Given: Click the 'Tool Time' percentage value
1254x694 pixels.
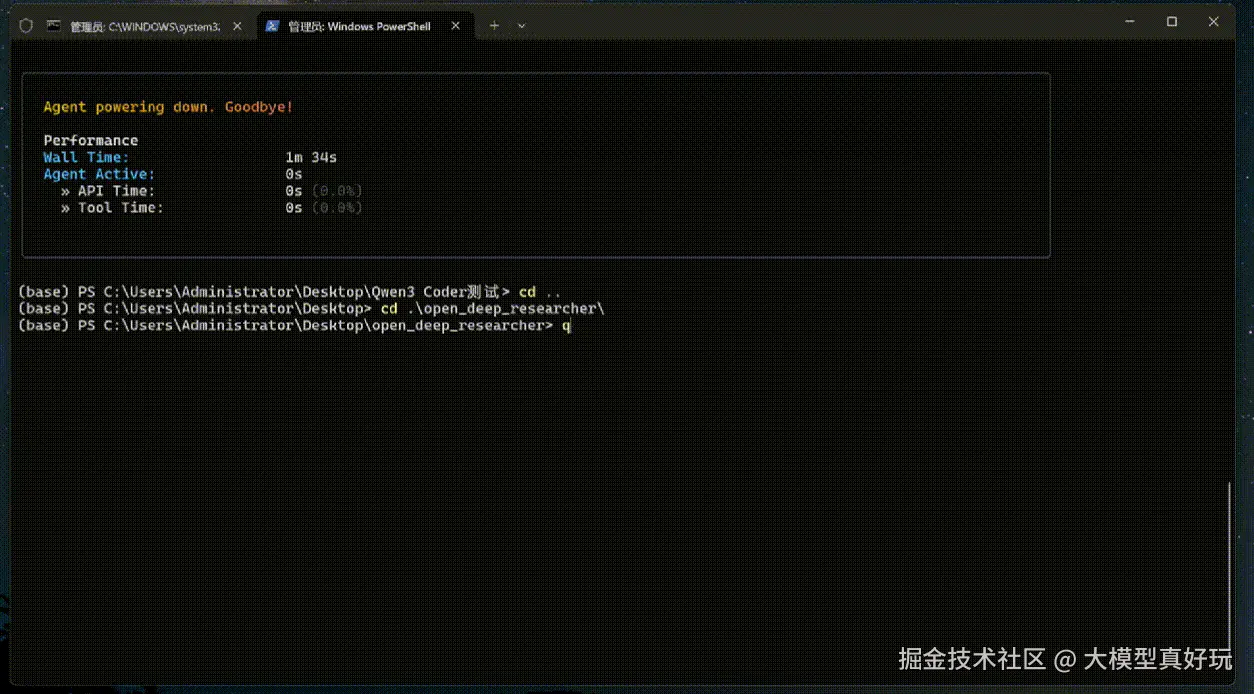Looking at the screenshot, I should click(340, 208).
